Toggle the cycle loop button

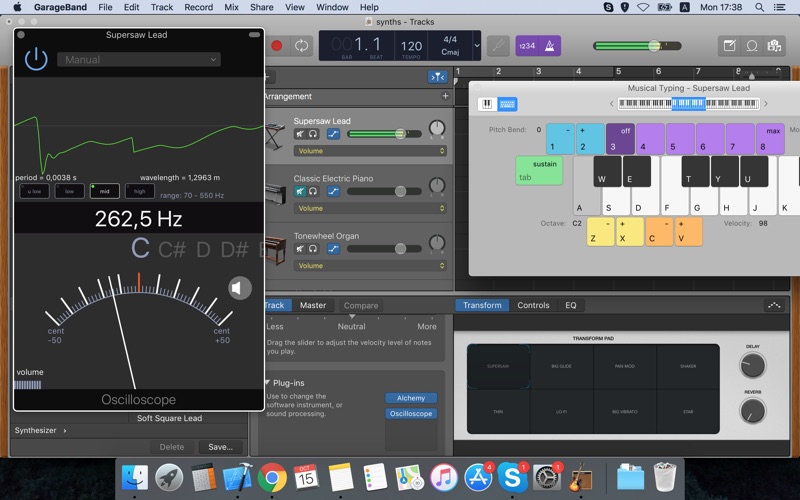click(302, 46)
